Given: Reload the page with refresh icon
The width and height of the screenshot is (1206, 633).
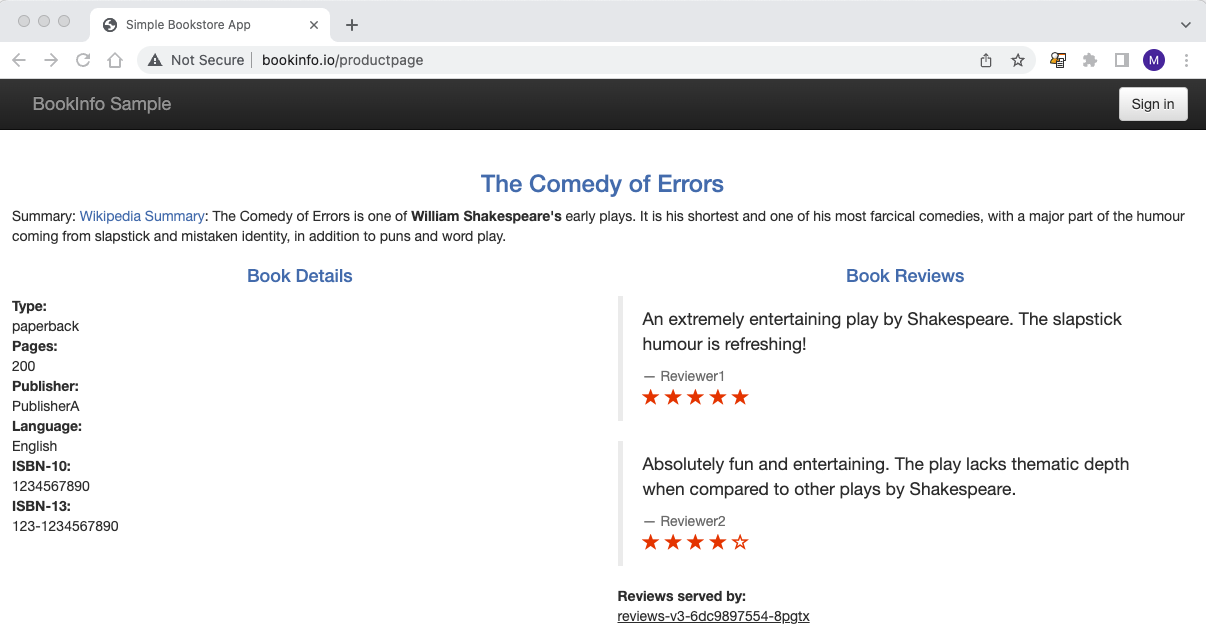Looking at the screenshot, I should pyautogui.click(x=83, y=60).
